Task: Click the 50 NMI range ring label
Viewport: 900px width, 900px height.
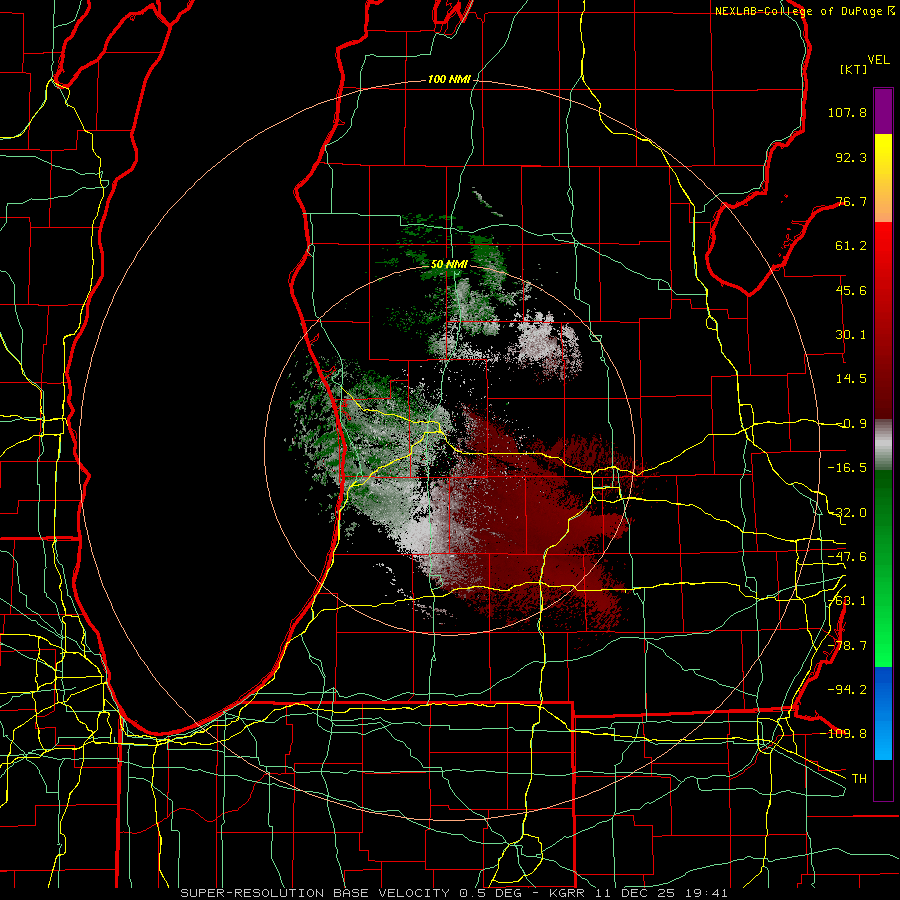Action: point(449,265)
